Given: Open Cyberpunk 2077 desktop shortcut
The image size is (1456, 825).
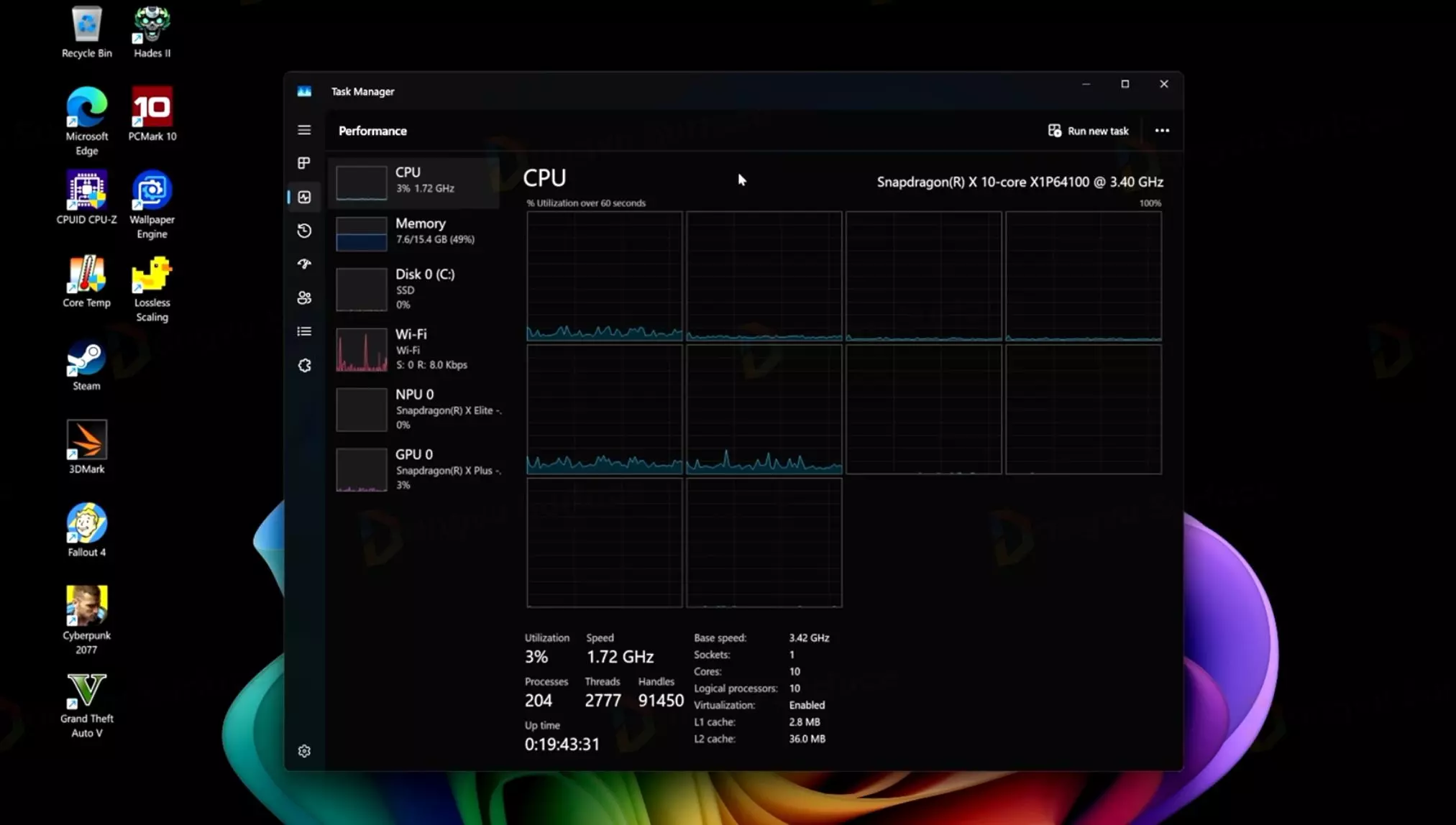Looking at the screenshot, I should point(86,621).
